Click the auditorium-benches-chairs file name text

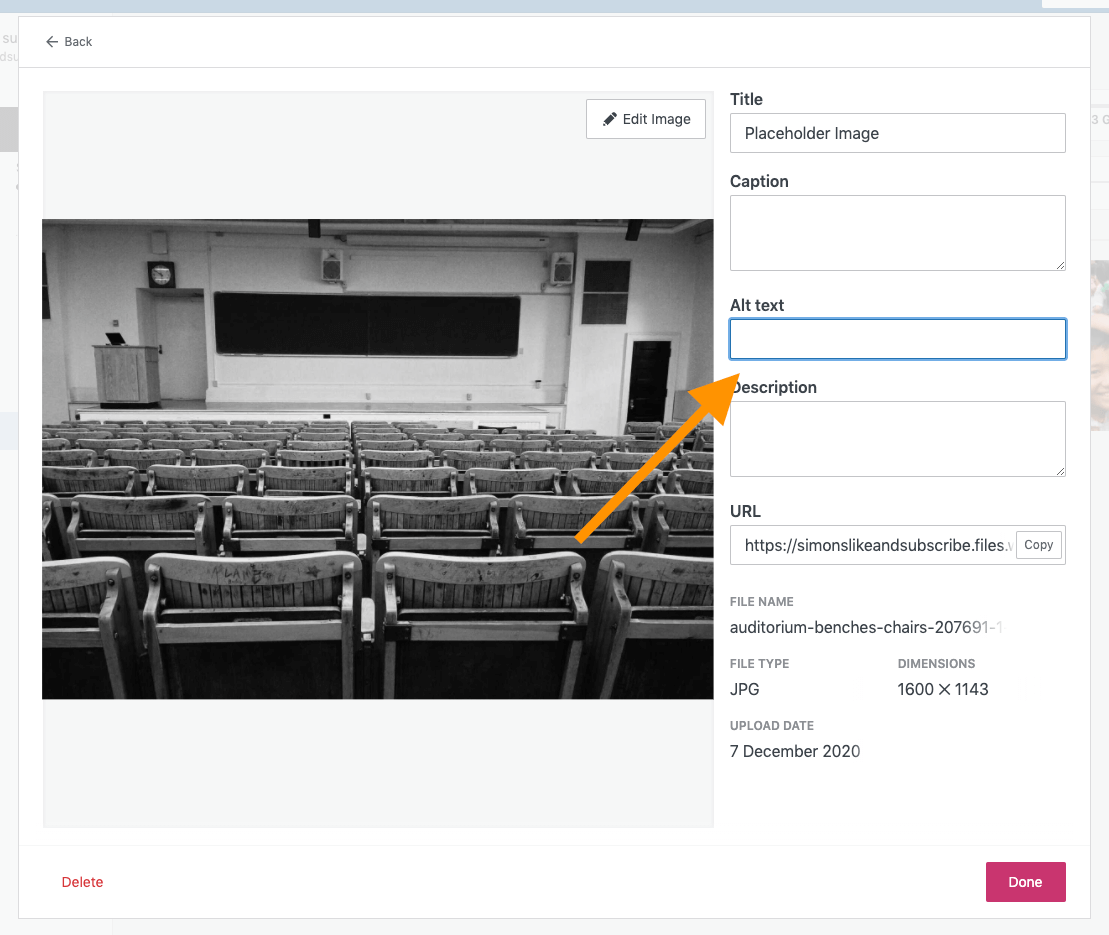[865, 627]
